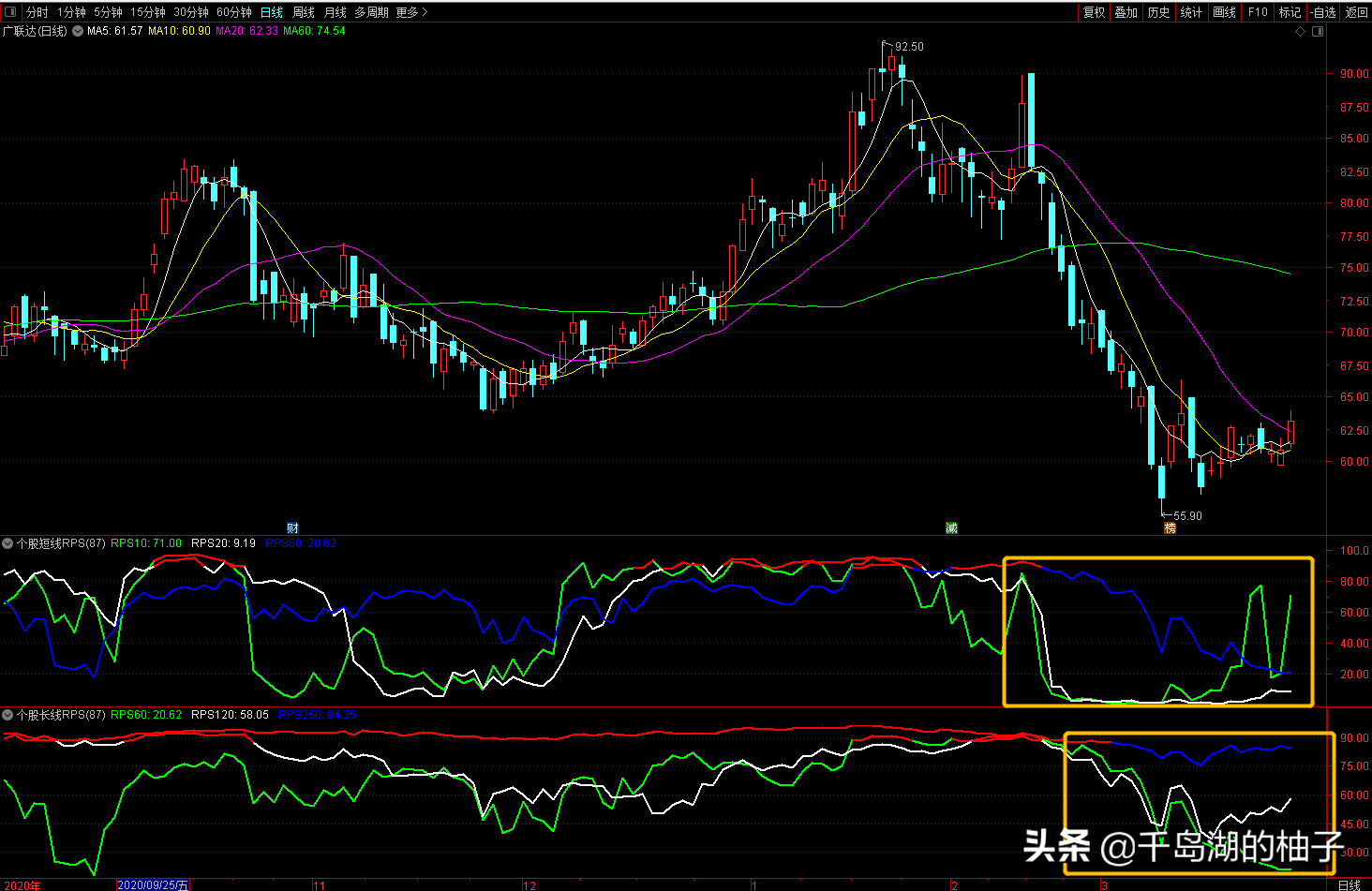Expand the 个股长线RPS indicator dropdown
The width and height of the screenshot is (1372, 891).
(7, 715)
